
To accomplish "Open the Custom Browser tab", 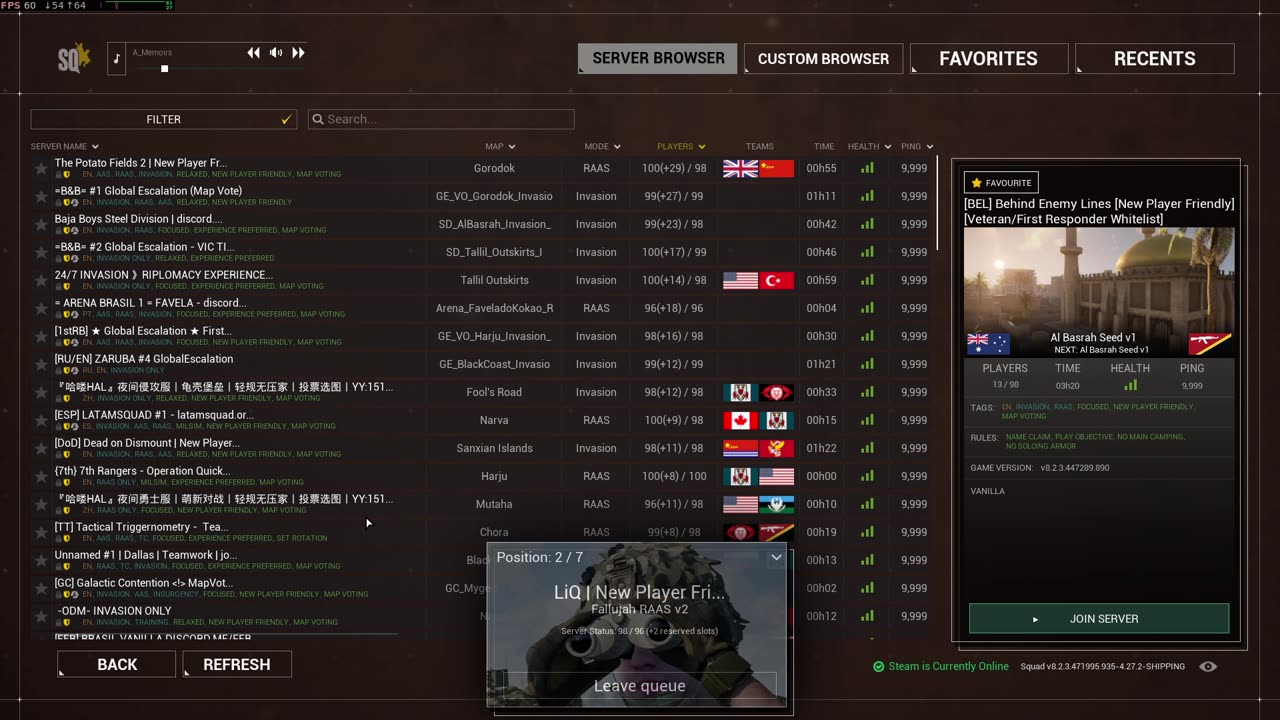I will click(x=823, y=58).
